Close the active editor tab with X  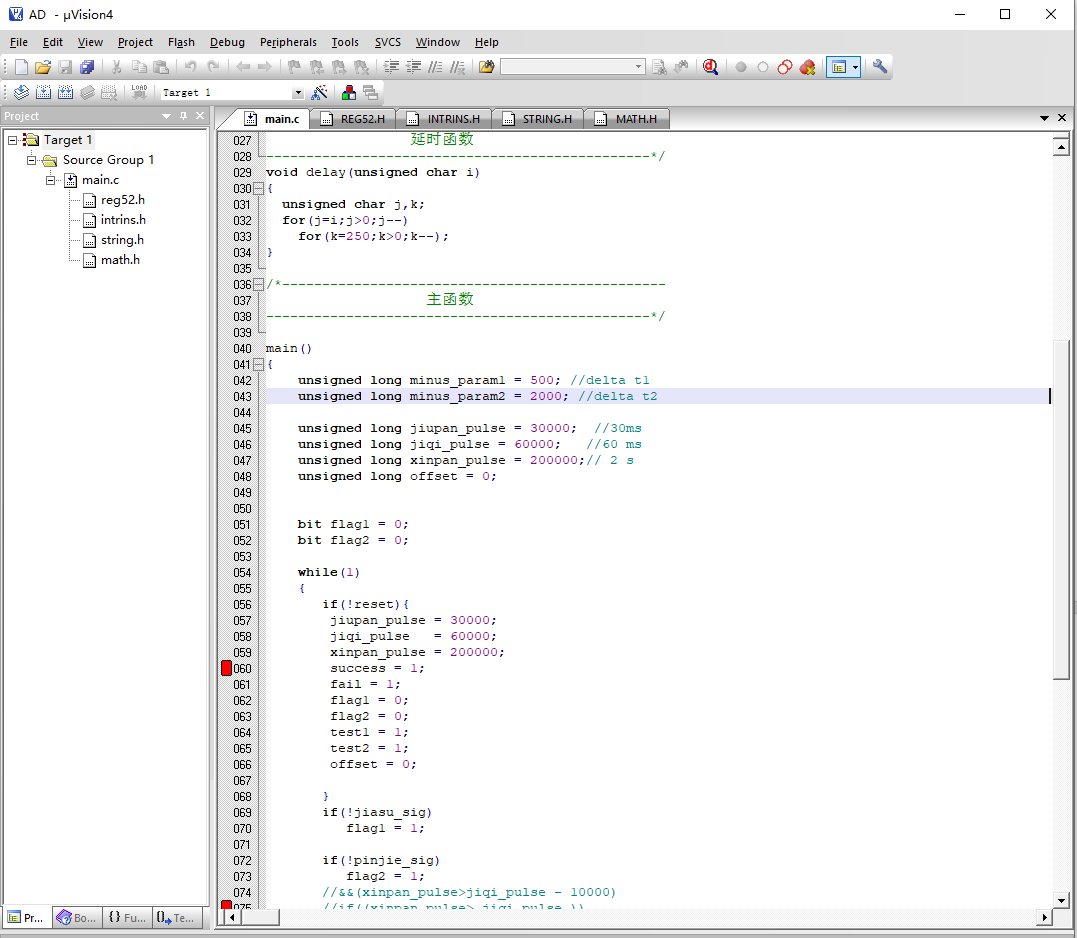pyautogui.click(x=1062, y=118)
